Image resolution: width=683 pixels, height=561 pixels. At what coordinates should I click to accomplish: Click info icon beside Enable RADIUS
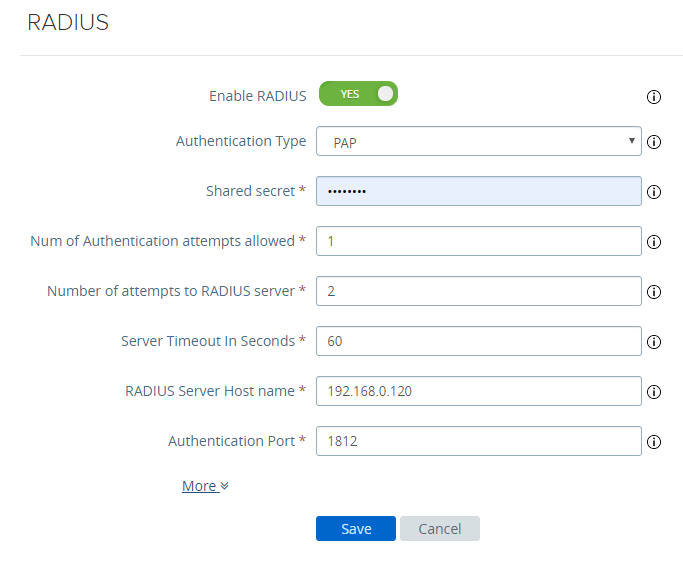click(654, 97)
